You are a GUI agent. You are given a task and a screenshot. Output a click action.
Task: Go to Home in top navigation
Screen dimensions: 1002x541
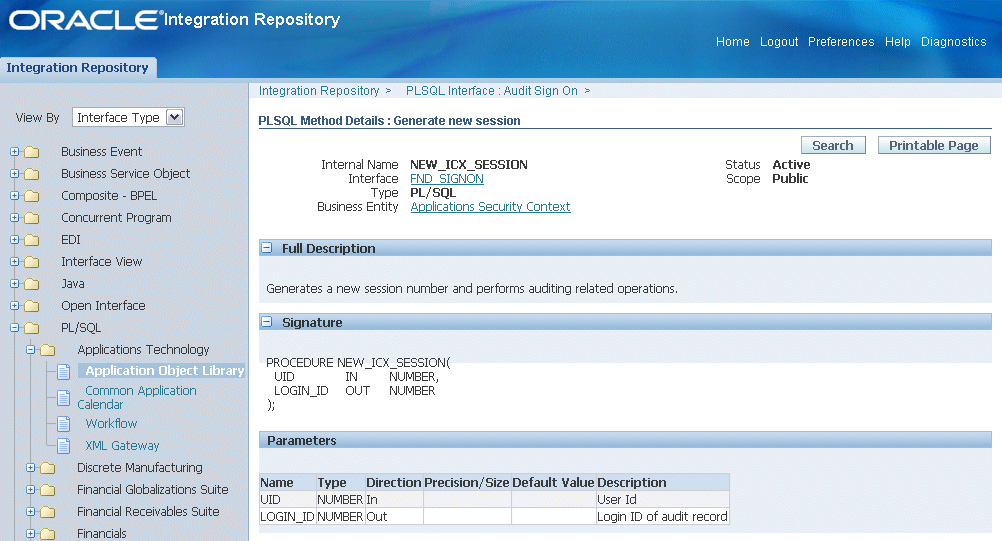(732, 42)
